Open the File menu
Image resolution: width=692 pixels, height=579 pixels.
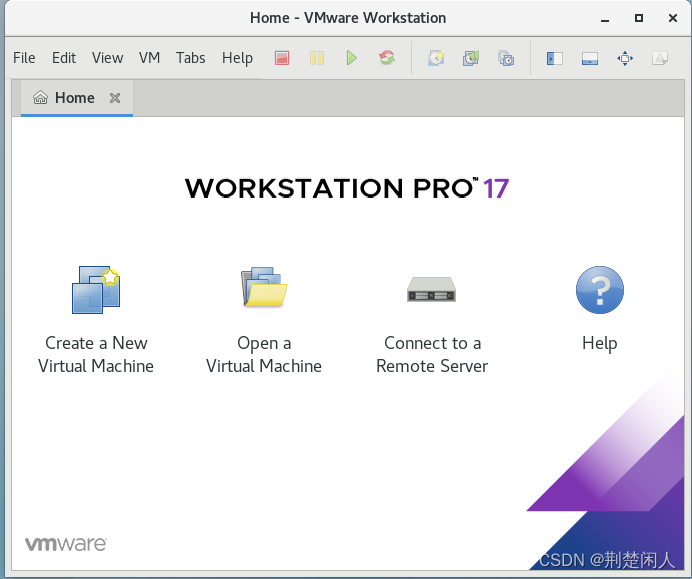pos(24,58)
